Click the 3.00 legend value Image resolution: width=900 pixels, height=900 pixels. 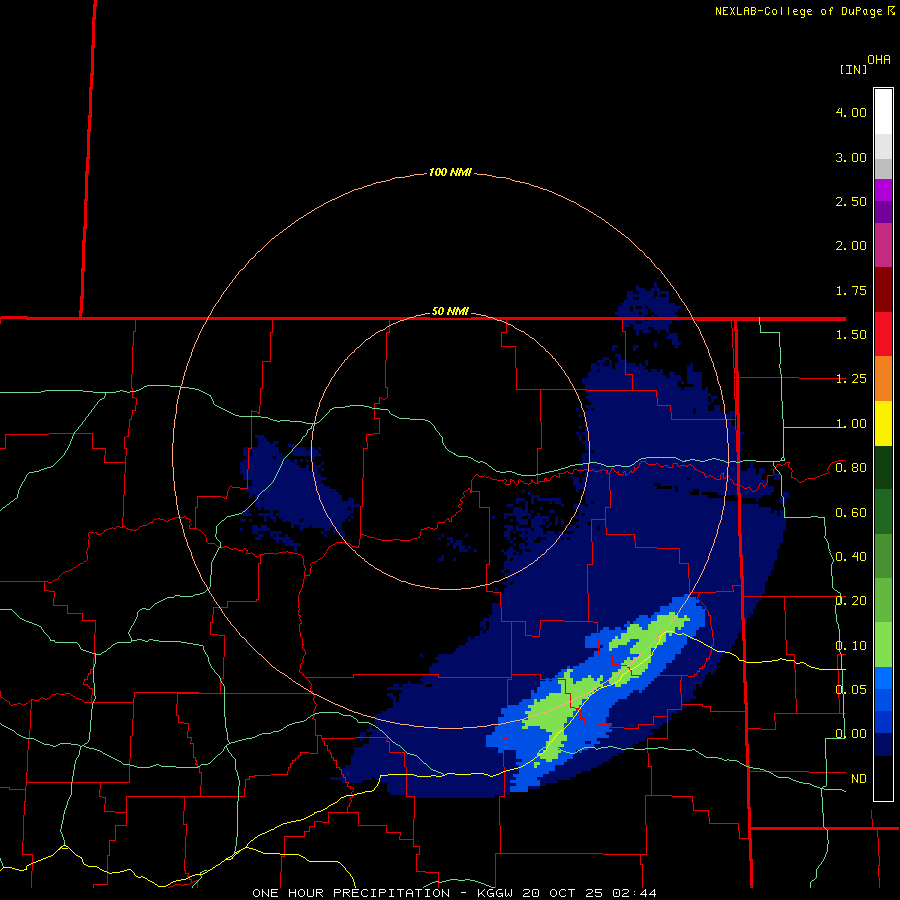pos(851,157)
